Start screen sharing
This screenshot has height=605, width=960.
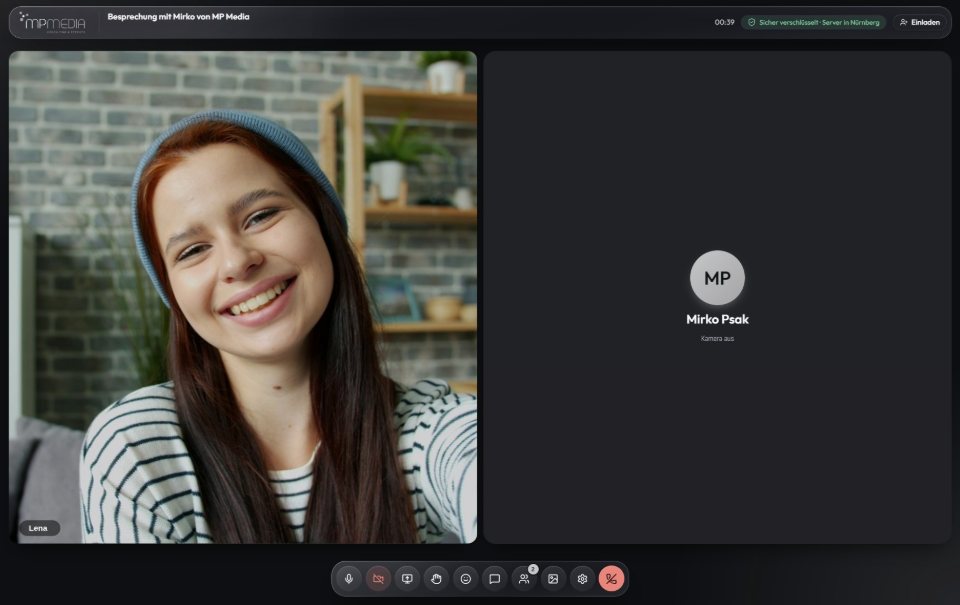(407, 579)
